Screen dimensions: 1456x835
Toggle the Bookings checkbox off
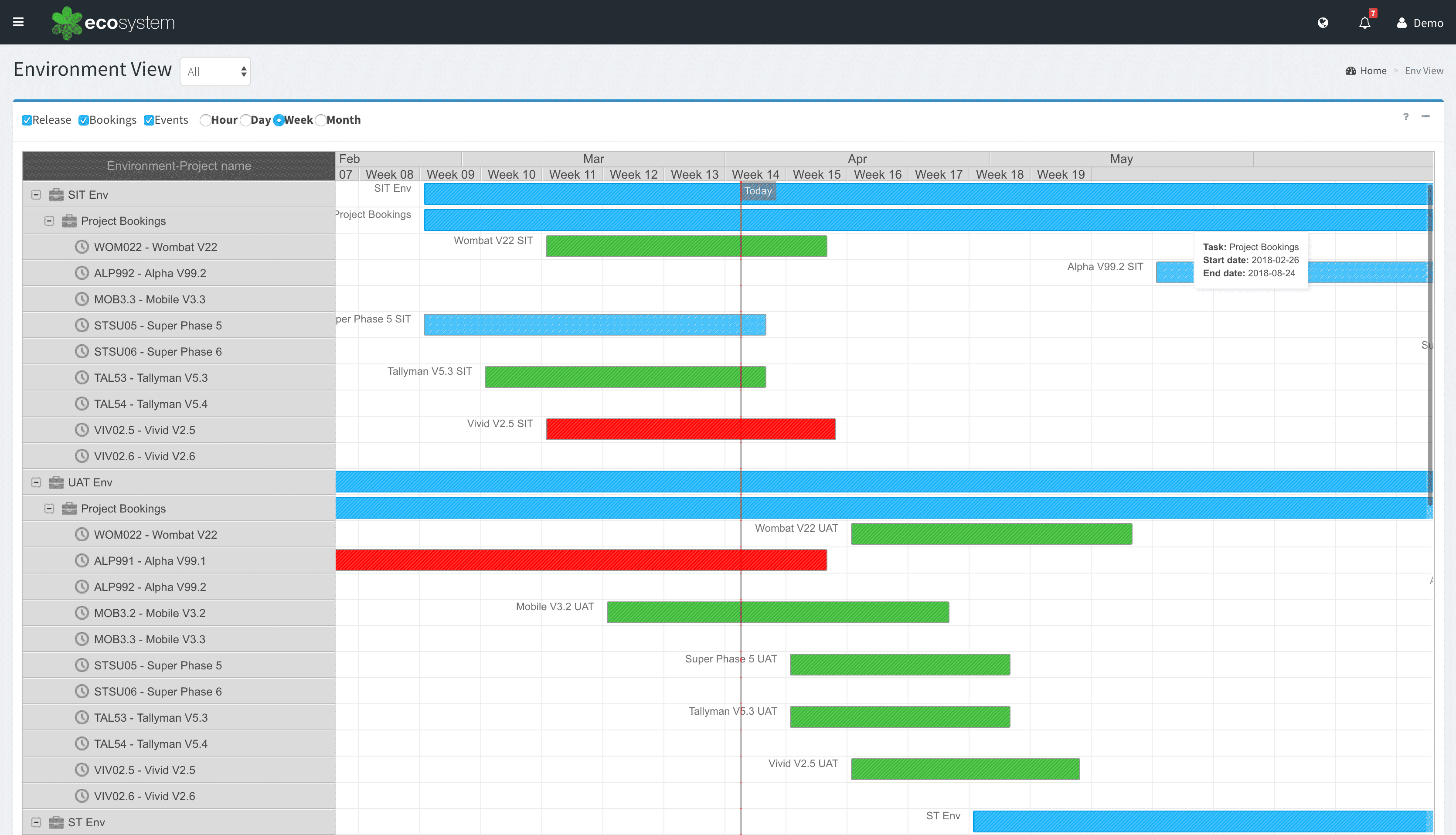tap(84, 120)
